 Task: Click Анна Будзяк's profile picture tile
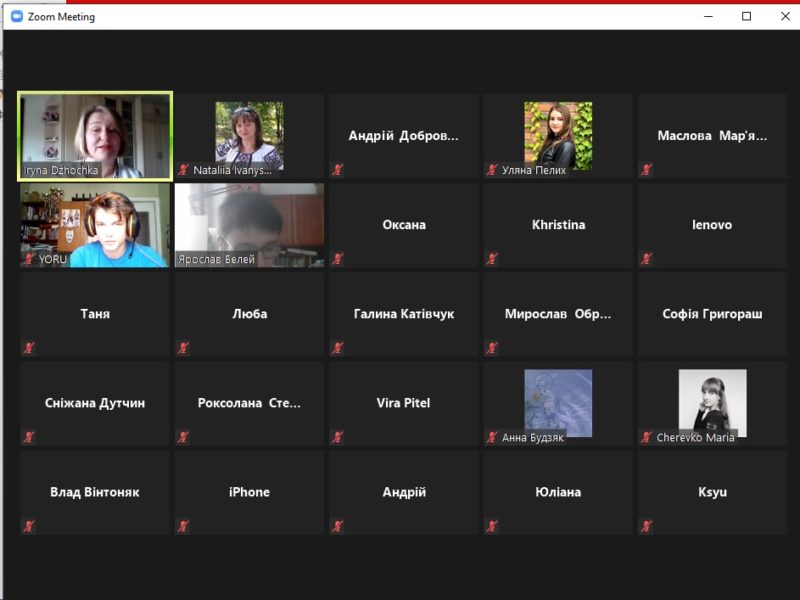click(558, 401)
